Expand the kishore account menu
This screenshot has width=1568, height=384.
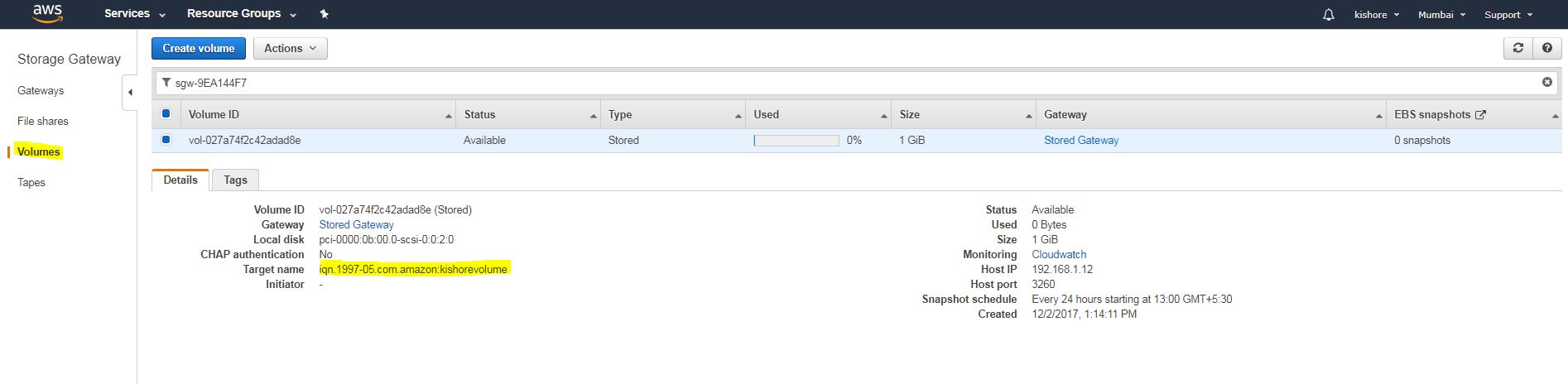point(1376,15)
